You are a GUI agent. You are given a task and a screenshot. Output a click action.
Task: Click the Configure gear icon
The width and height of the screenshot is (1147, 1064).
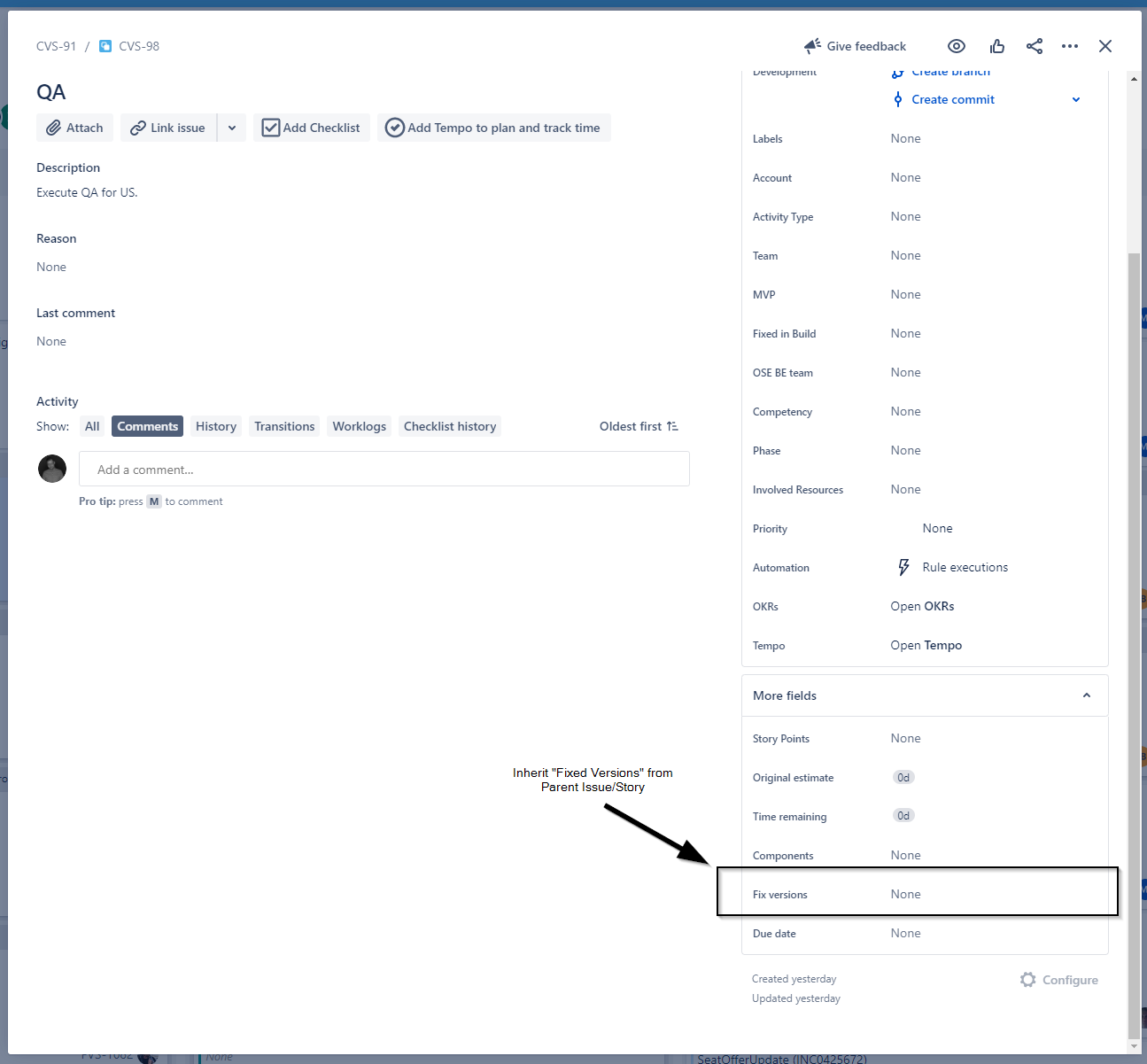click(x=1027, y=980)
